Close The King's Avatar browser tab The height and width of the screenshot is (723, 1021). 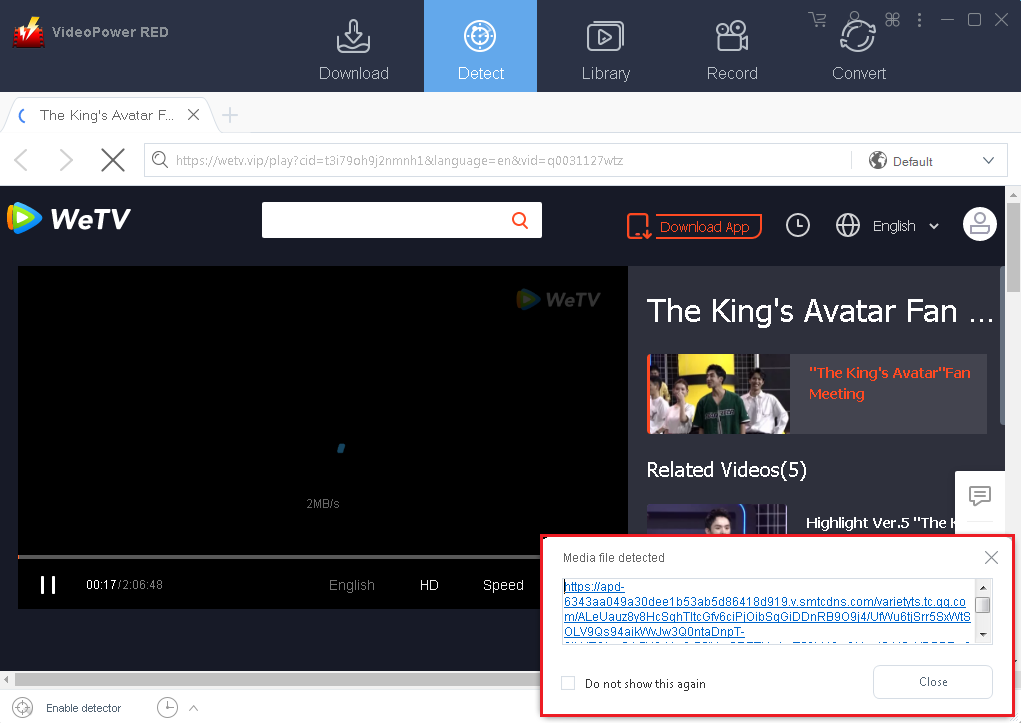(193, 115)
